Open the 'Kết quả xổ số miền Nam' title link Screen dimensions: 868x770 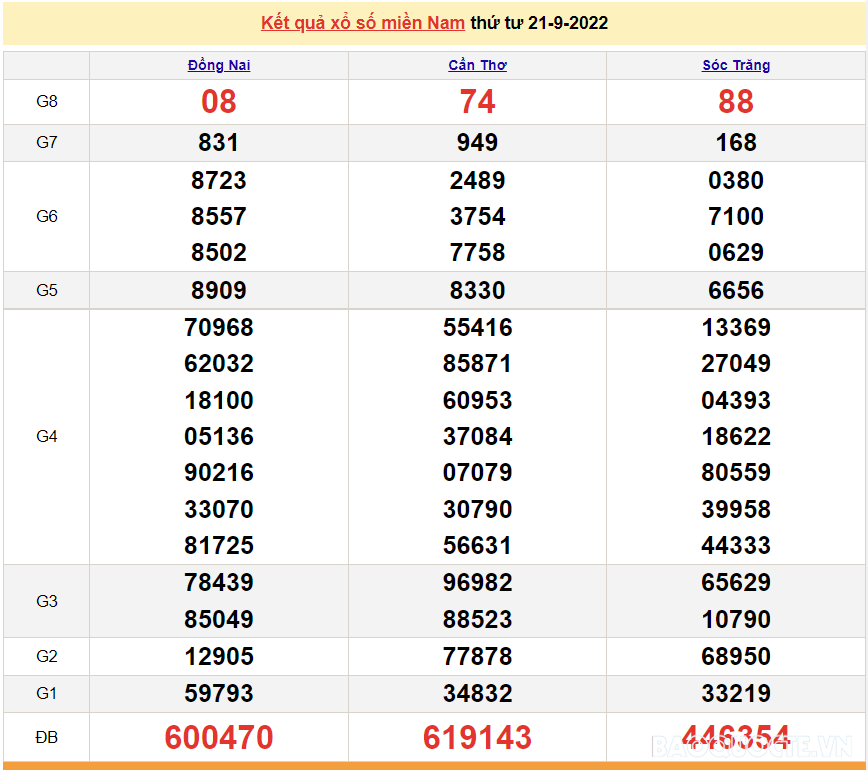[x=364, y=23]
